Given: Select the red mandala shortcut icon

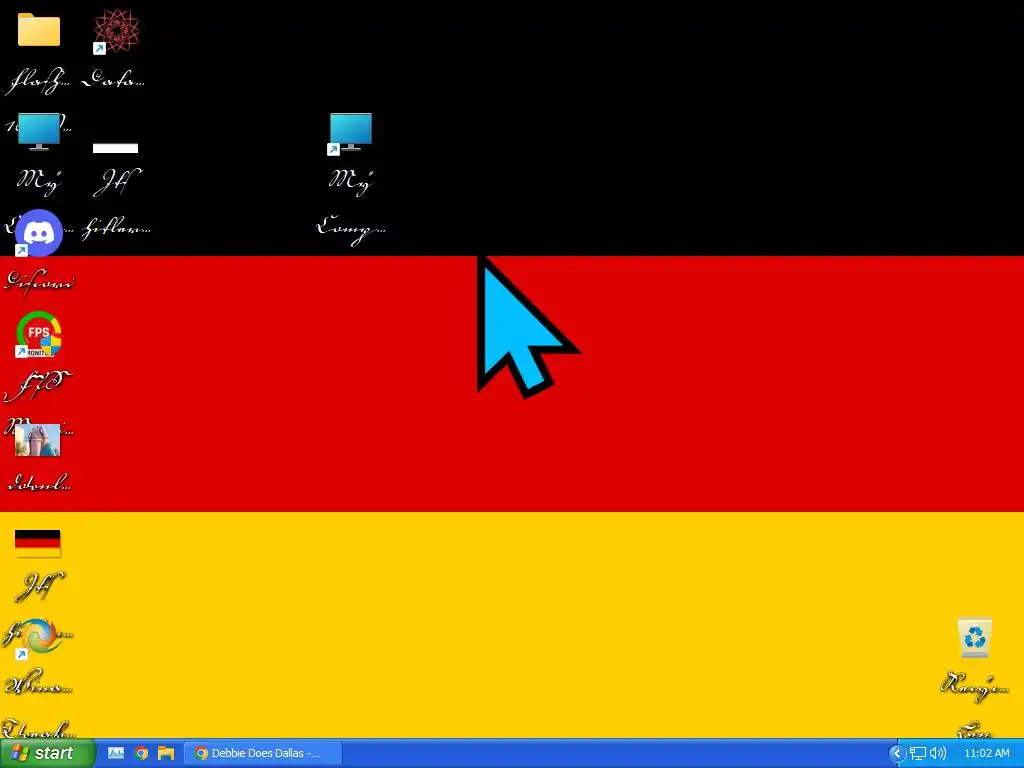Looking at the screenshot, I should pyautogui.click(x=116, y=31).
